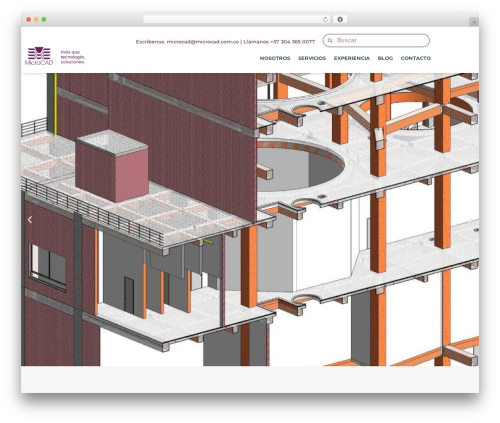
Task: Show previous slide with left arrow
Action: (30, 220)
